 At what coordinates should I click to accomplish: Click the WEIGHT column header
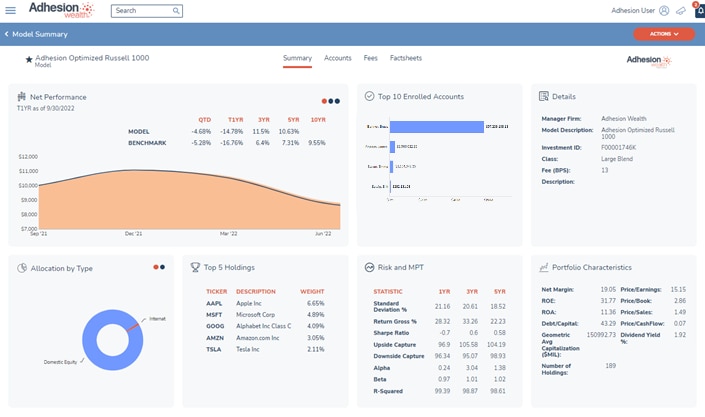(x=312, y=291)
